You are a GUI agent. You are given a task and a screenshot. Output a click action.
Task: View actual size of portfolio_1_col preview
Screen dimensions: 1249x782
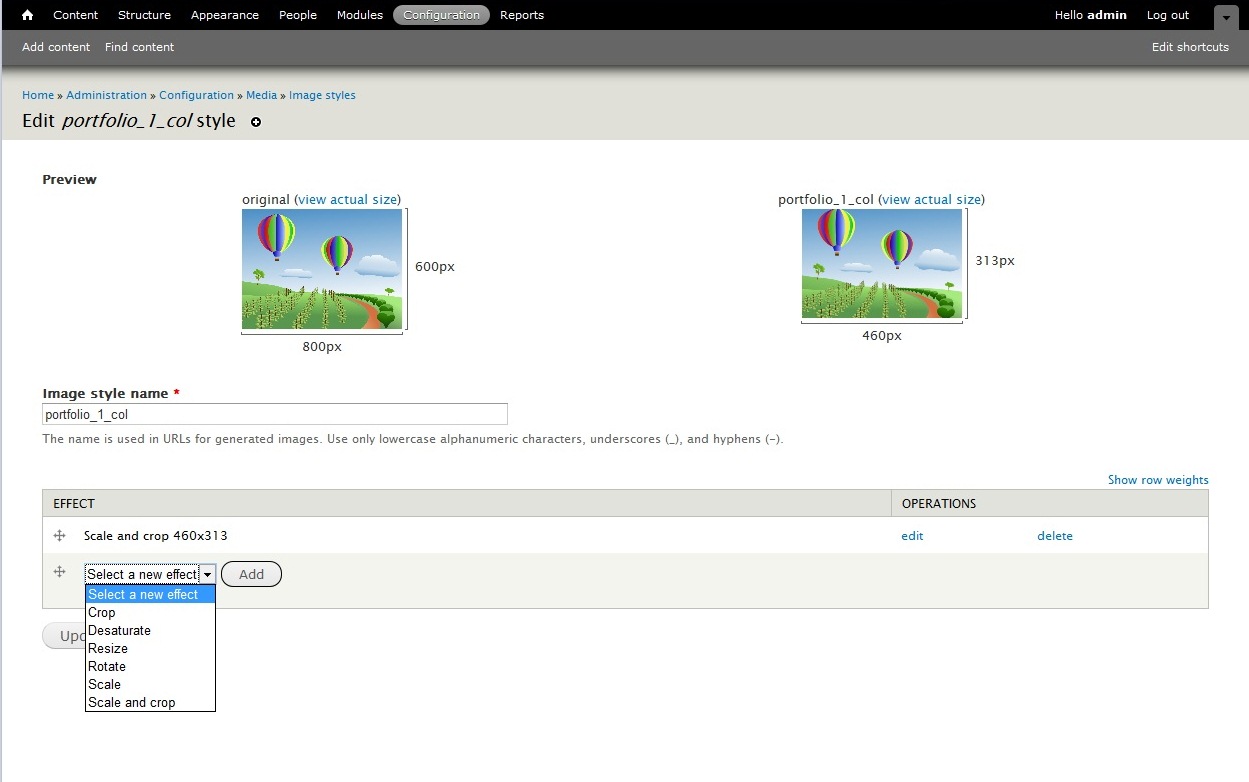931,200
